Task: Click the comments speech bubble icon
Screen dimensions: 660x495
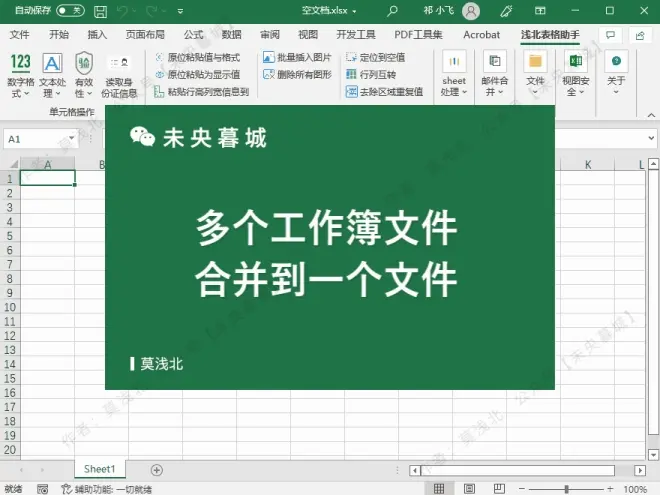Action: pyautogui.click(x=610, y=35)
